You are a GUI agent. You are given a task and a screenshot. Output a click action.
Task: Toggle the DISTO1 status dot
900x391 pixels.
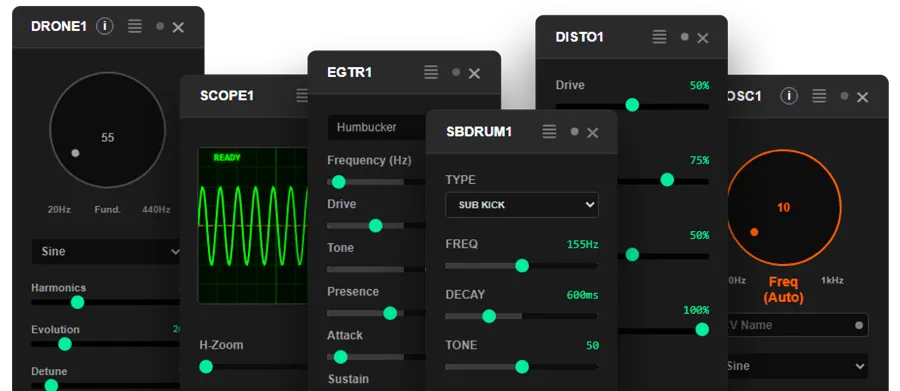pos(685,37)
